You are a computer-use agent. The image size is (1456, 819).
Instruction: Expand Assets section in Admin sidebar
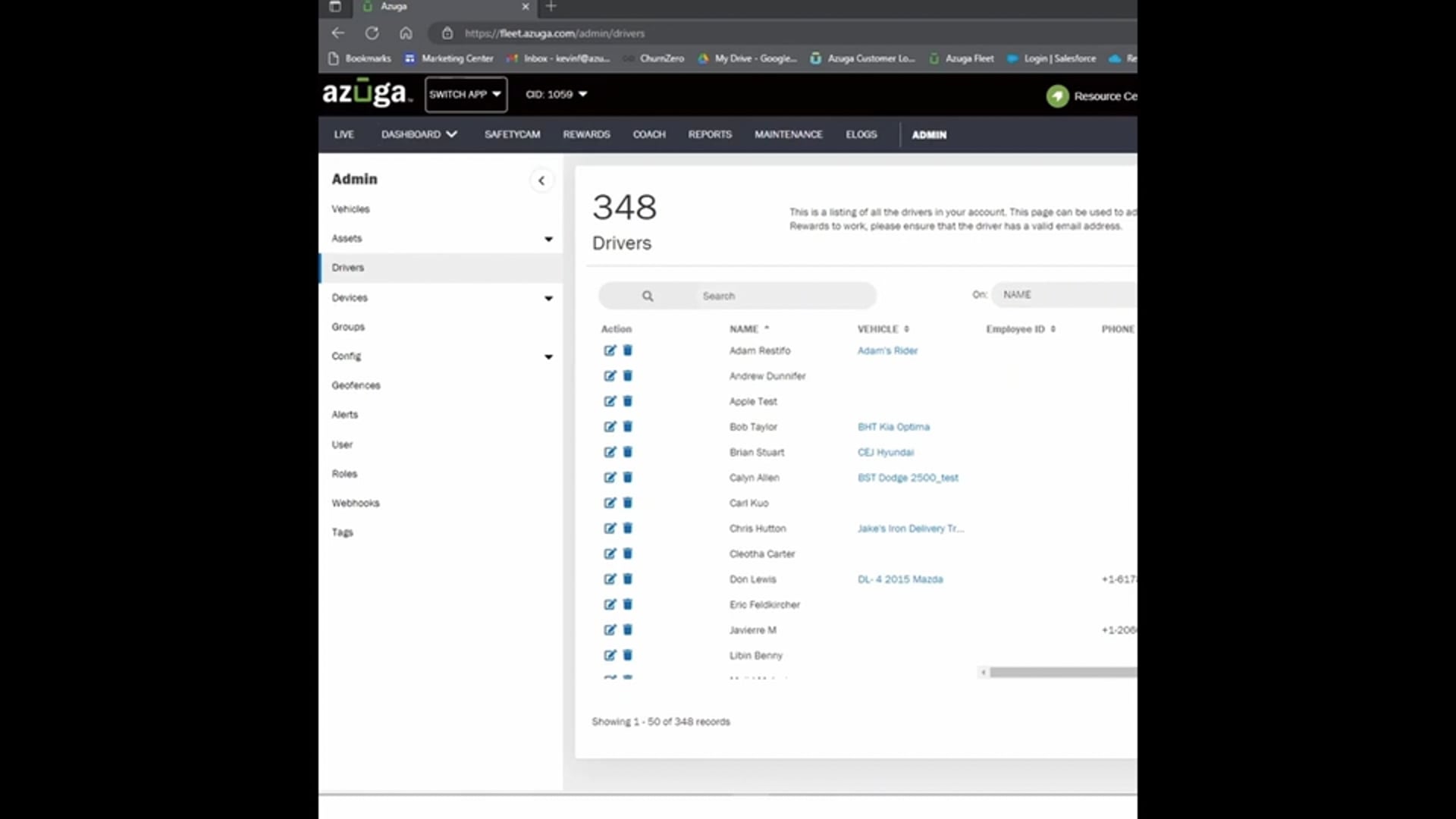click(548, 239)
